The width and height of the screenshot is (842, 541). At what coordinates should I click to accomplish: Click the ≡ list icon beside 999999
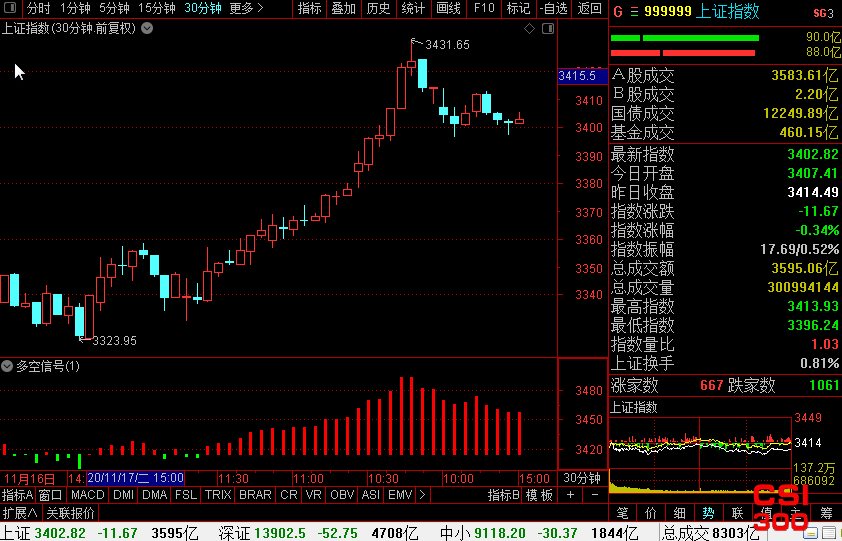[634, 11]
